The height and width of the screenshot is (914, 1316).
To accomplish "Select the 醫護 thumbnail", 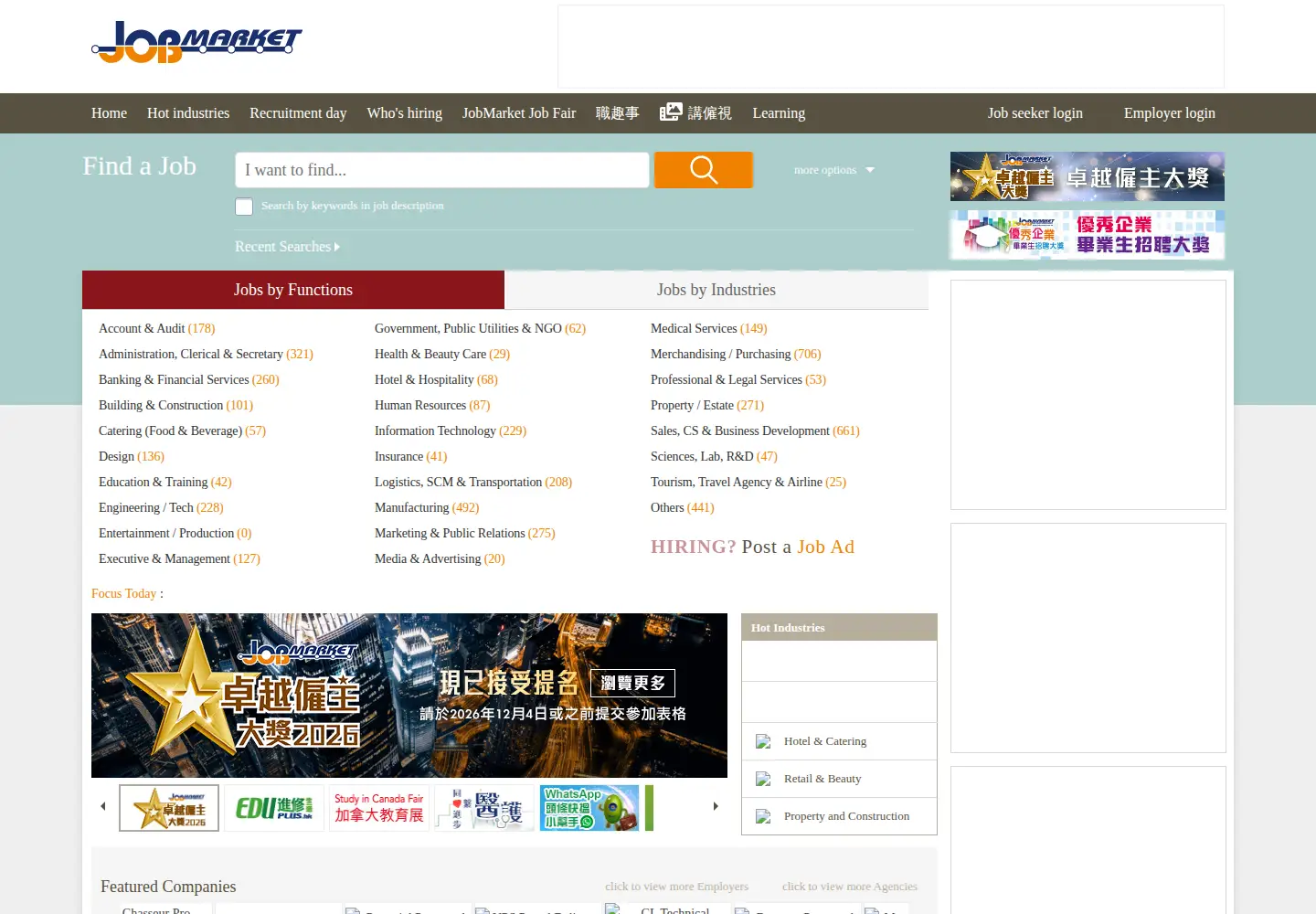I will (484, 808).
